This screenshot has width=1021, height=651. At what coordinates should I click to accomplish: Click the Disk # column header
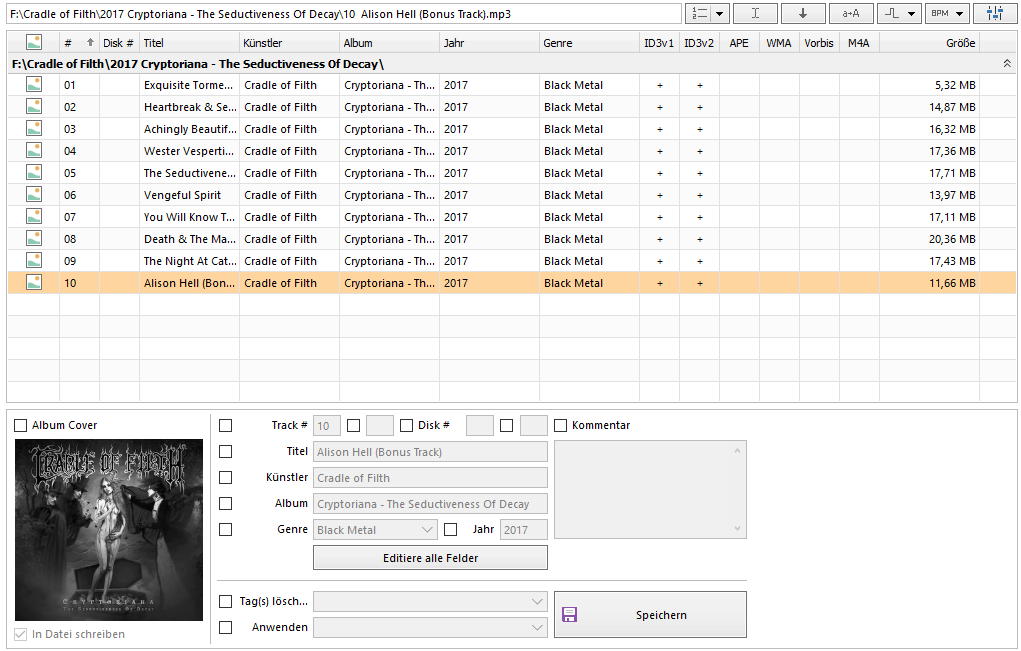[x=119, y=43]
